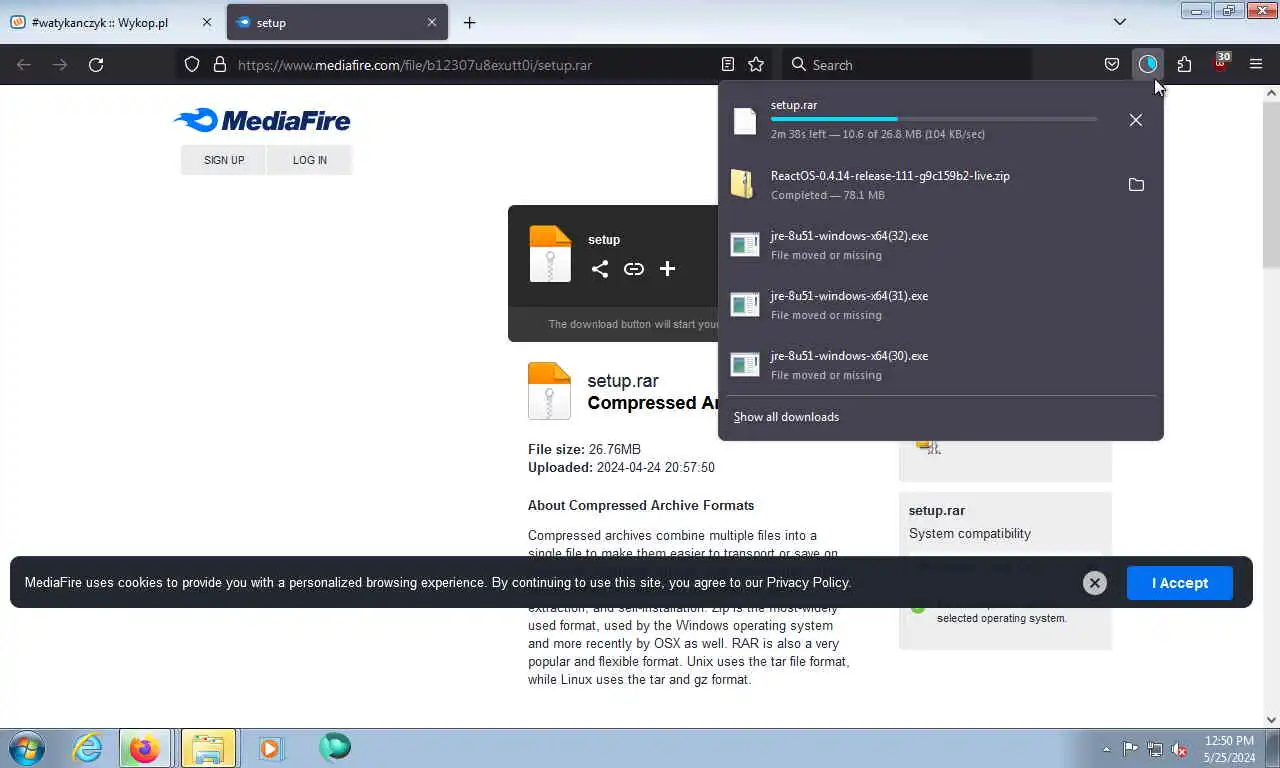The width and height of the screenshot is (1280, 768).
Task: Click the downloads progress toolbar icon
Action: [x=1147, y=64]
